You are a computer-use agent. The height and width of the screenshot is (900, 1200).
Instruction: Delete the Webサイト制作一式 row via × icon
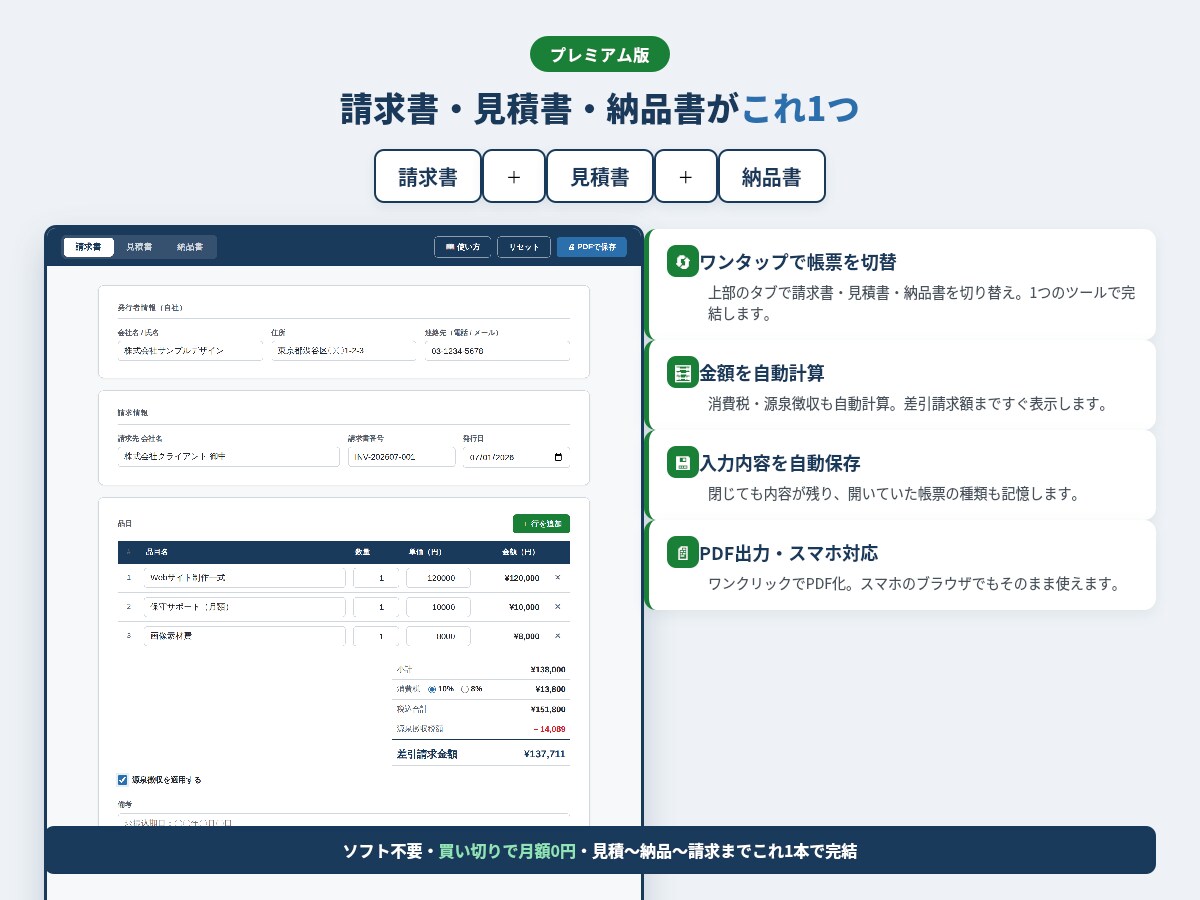tap(558, 578)
